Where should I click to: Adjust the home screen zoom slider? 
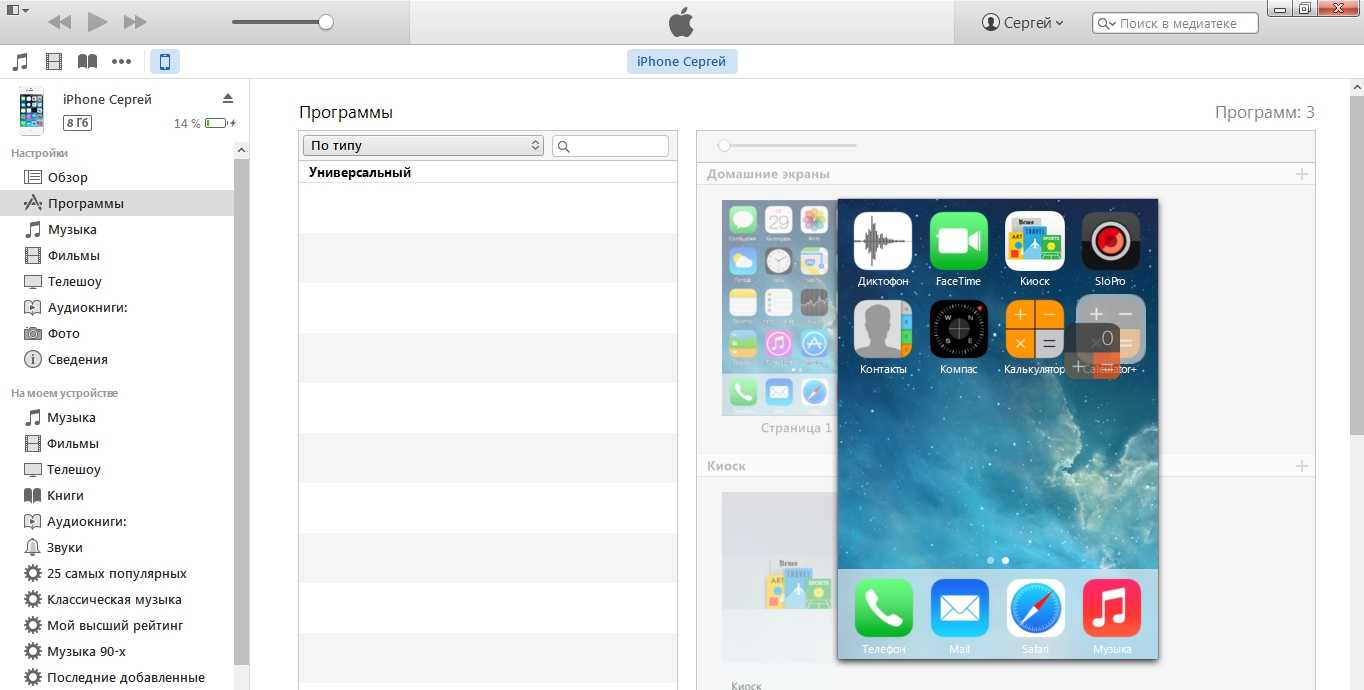pyautogui.click(x=724, y=146)
